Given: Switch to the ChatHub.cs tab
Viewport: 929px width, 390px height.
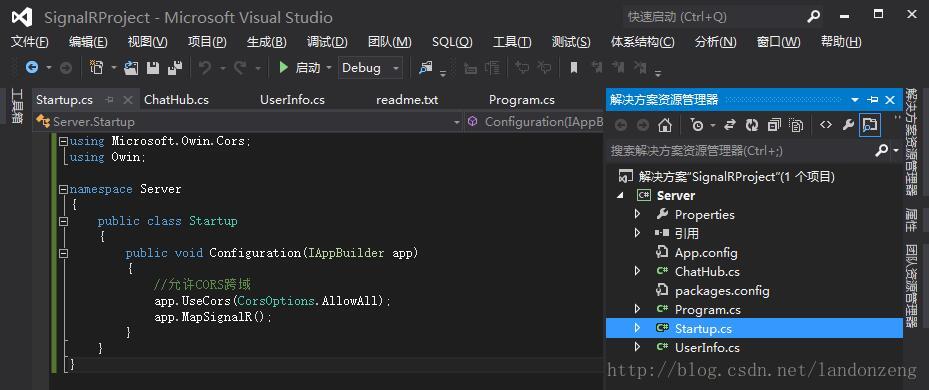Looking at the screenshot, I should 177,100.
